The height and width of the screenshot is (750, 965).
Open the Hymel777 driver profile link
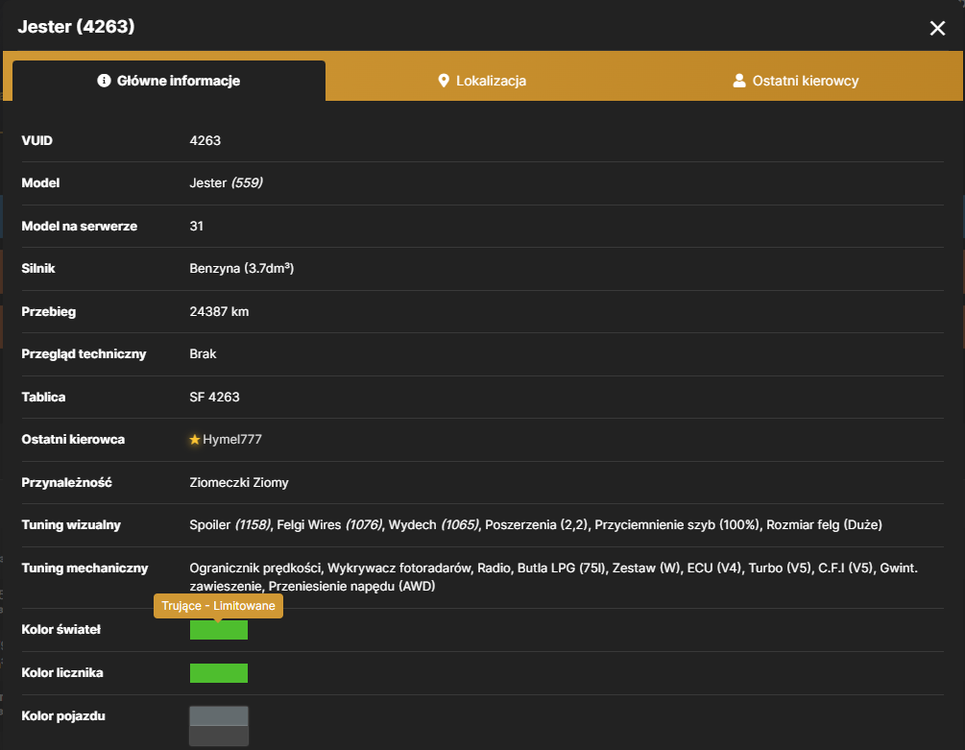[232, 439]
